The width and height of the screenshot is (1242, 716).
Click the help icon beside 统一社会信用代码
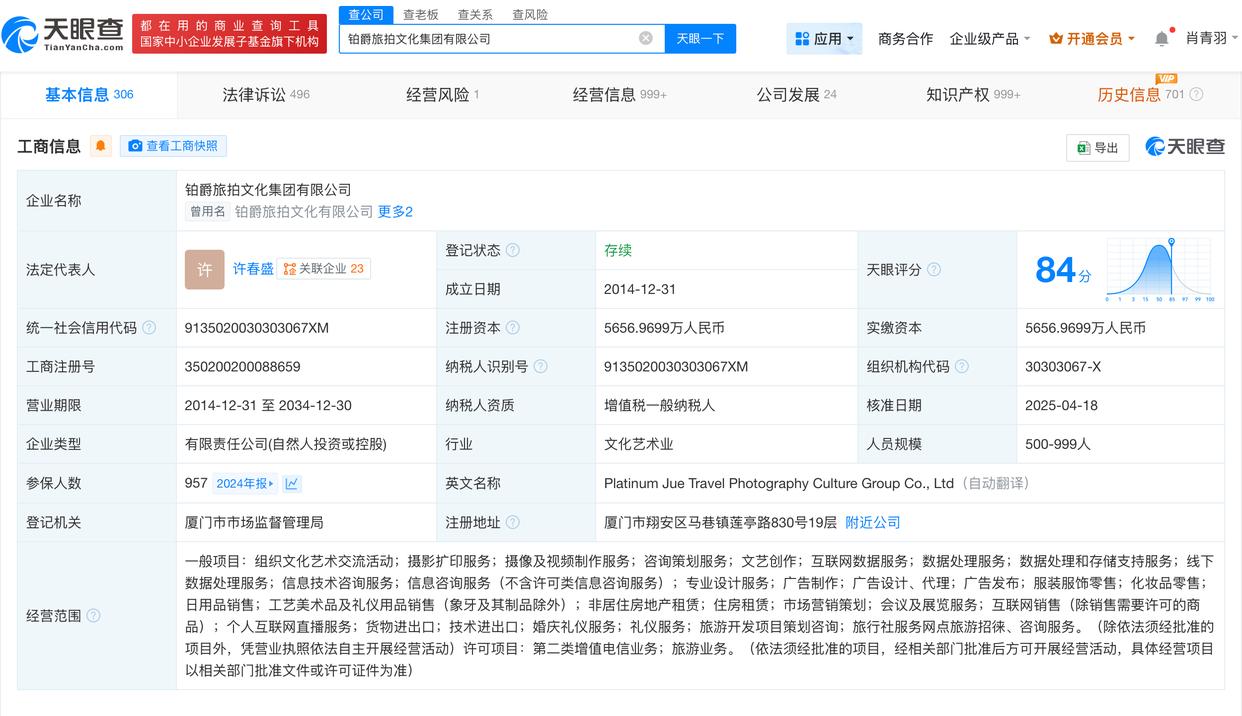pos(149,328)
